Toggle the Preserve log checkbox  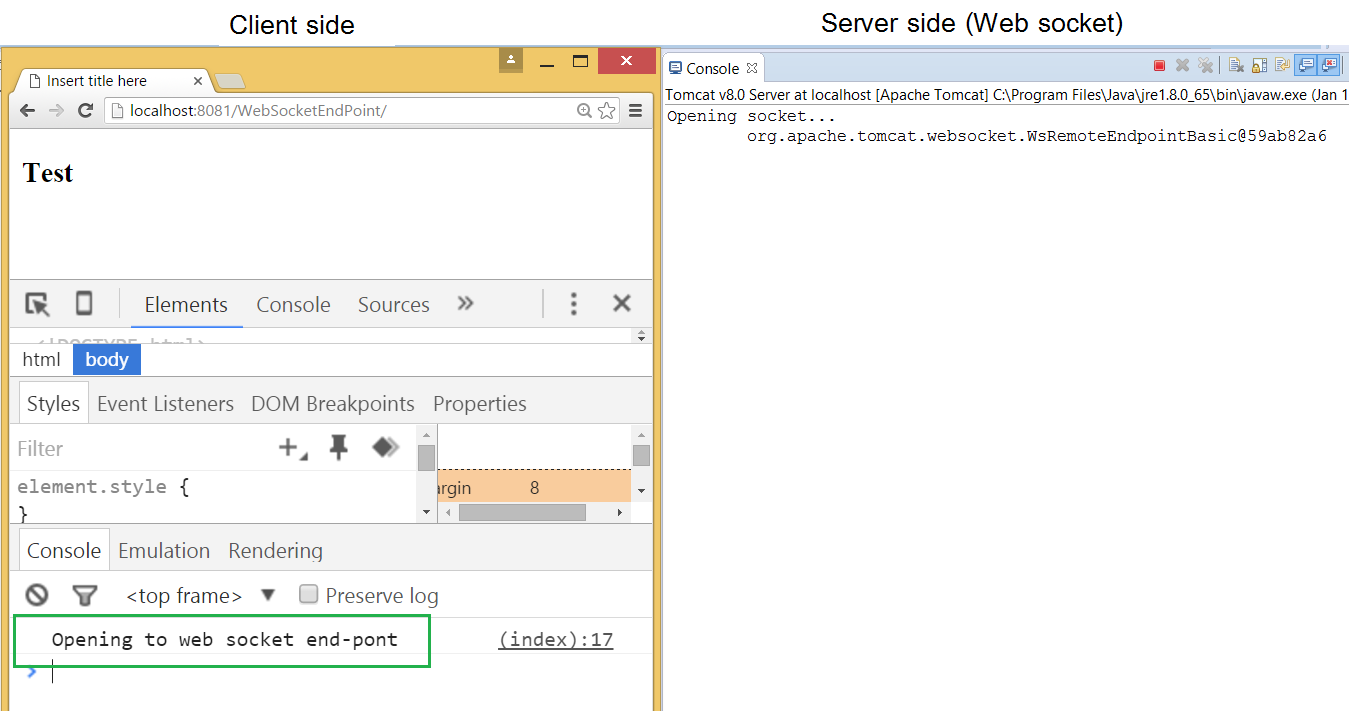click(309, 594)
